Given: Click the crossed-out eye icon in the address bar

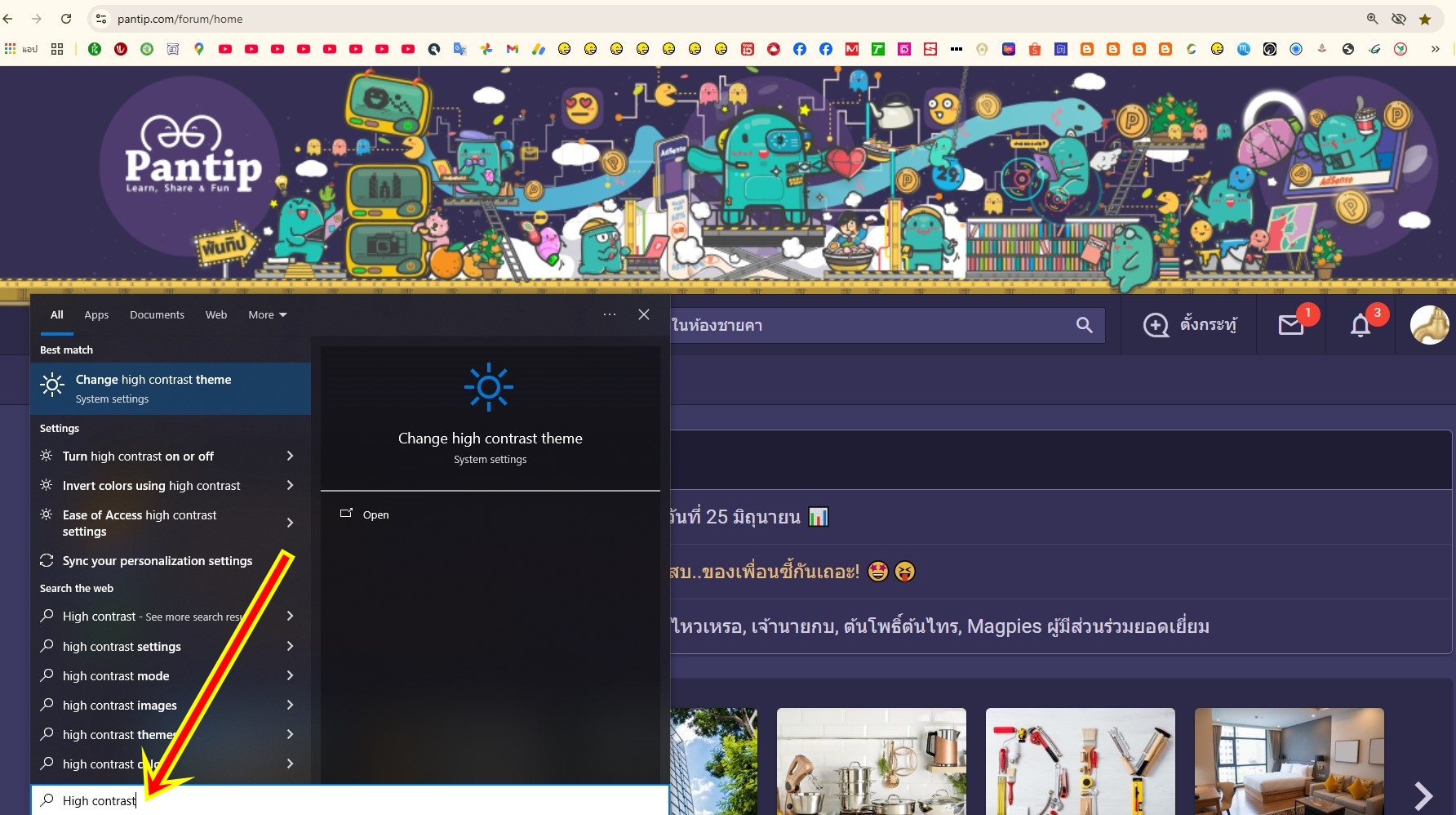Looking at the screenshot, I should pyautogui.click(x=1399, y=19).
